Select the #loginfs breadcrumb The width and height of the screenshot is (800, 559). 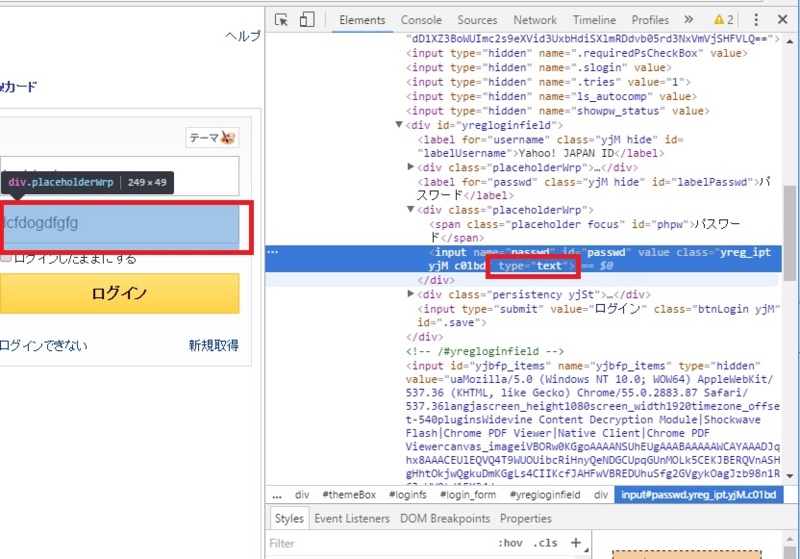pos(408,495)
